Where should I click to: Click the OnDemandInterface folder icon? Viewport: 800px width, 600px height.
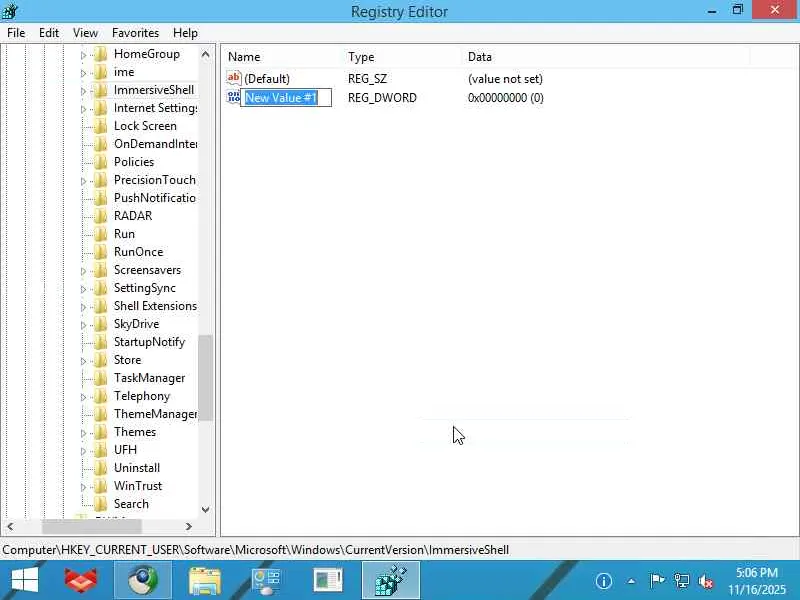tap(101, 144)
